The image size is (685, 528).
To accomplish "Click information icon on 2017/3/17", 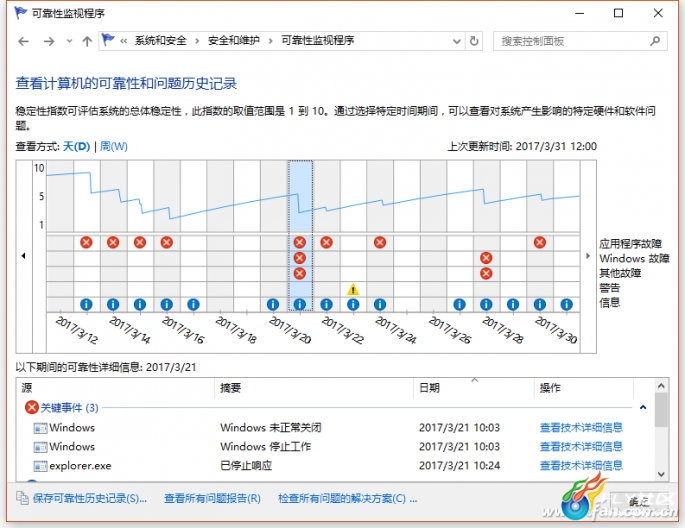I will pos(193,304).
